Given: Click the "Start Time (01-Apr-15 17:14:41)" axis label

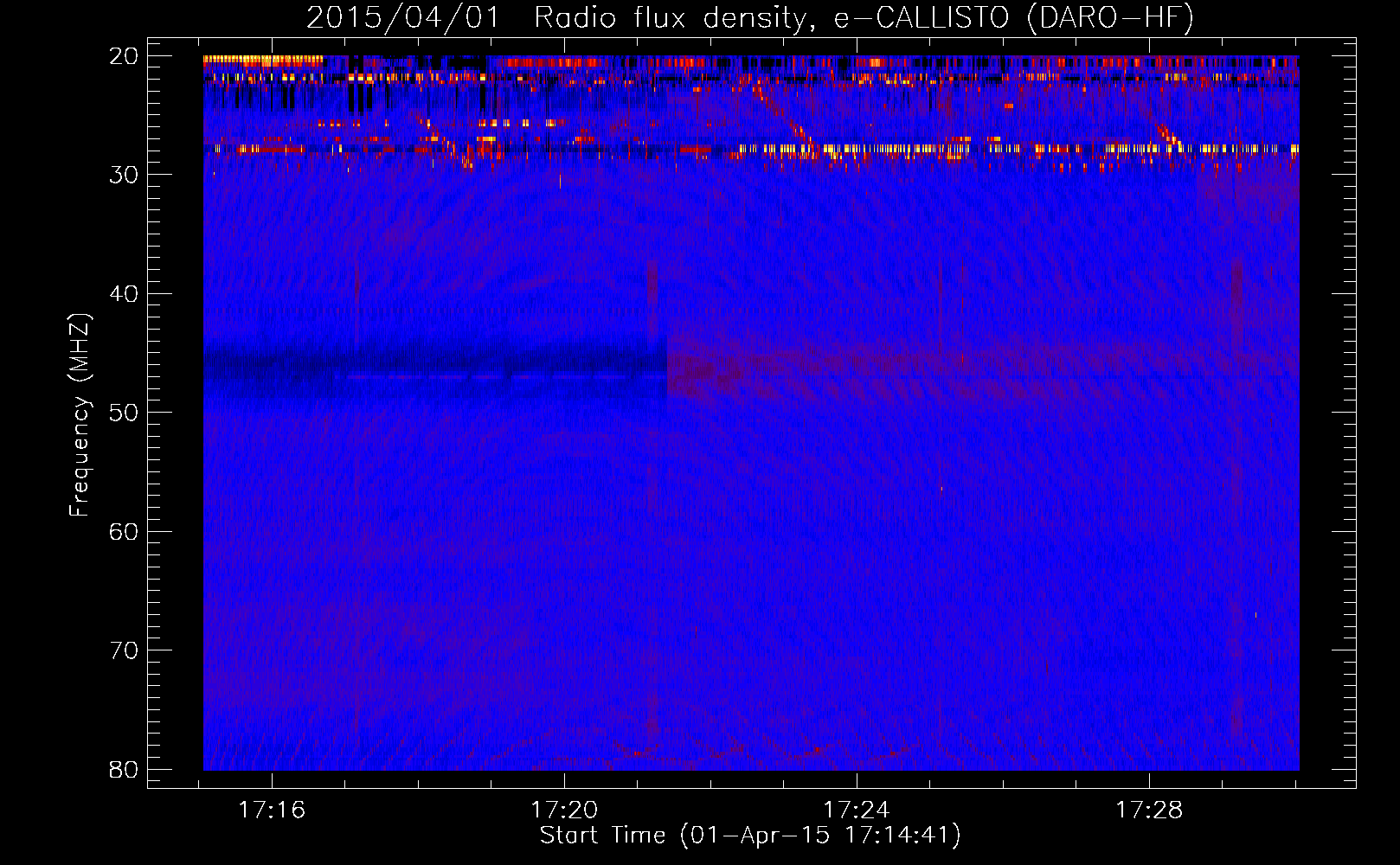Looking at the screenshot, I should (x=750, y=836).
